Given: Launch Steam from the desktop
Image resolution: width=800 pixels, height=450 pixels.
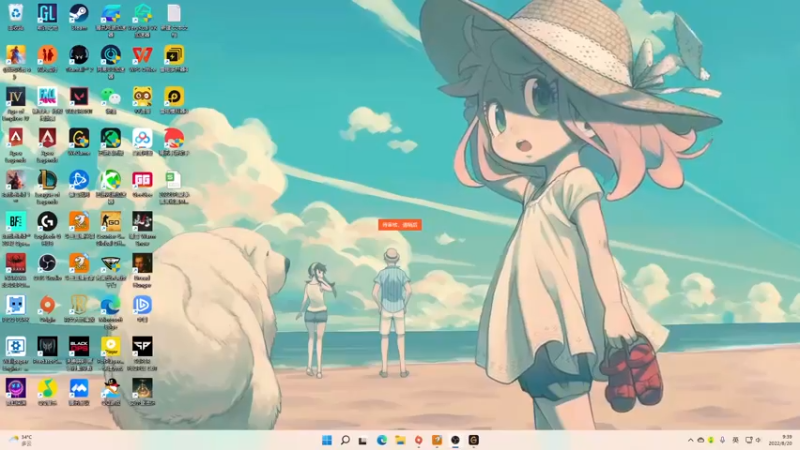Looking at the screenshot, I should click(x=79, y=13).
